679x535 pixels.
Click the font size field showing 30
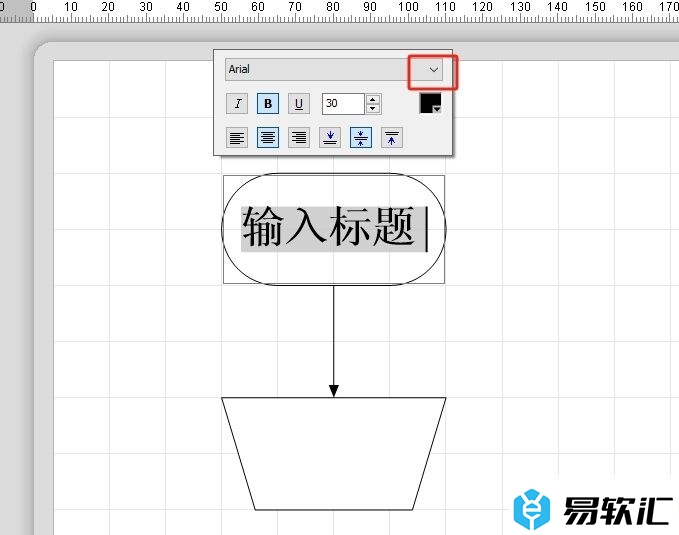click(343, 104)
